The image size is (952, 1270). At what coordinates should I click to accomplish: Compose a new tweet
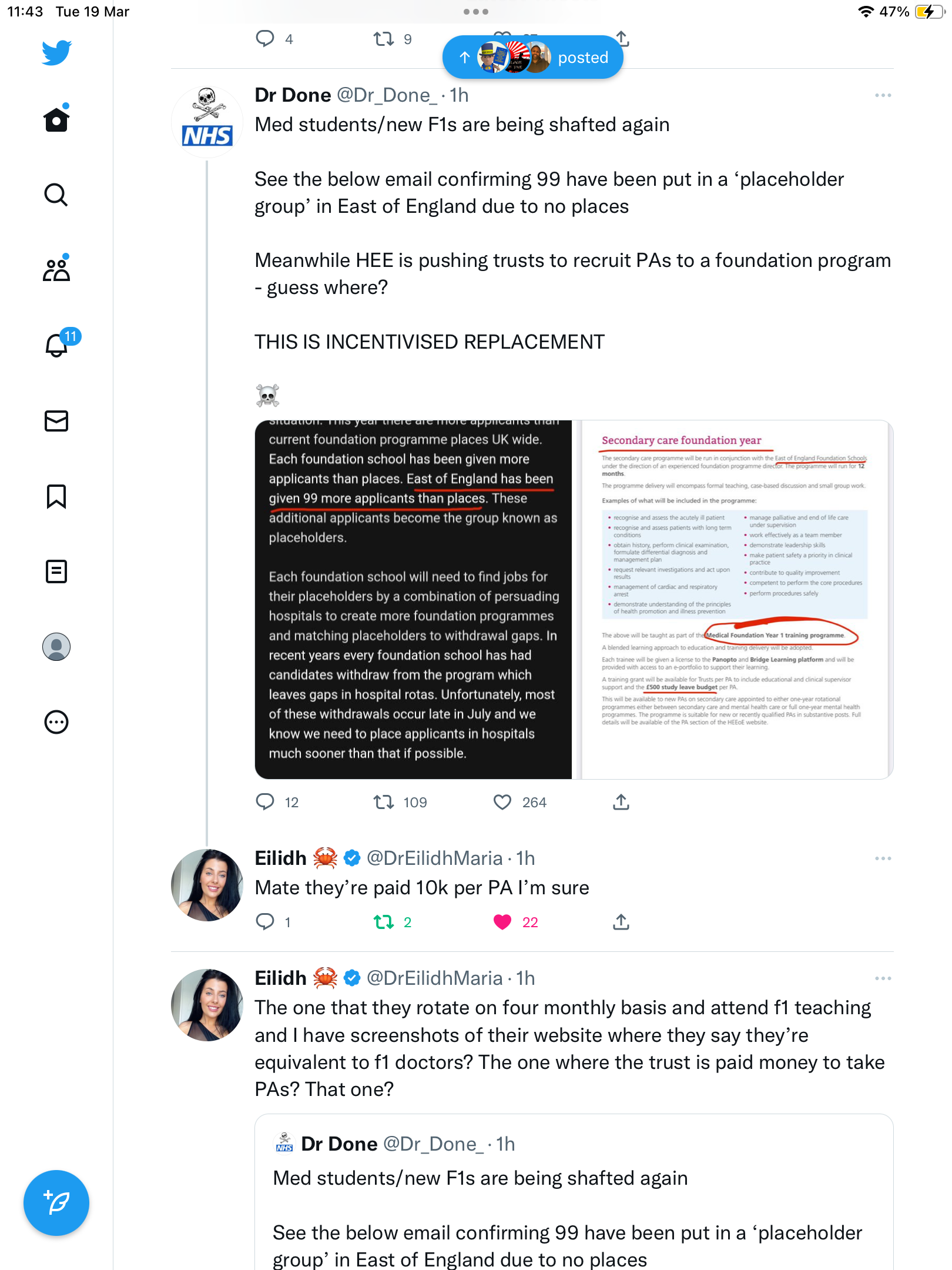pyautogui.click(x=56, y=1203)
